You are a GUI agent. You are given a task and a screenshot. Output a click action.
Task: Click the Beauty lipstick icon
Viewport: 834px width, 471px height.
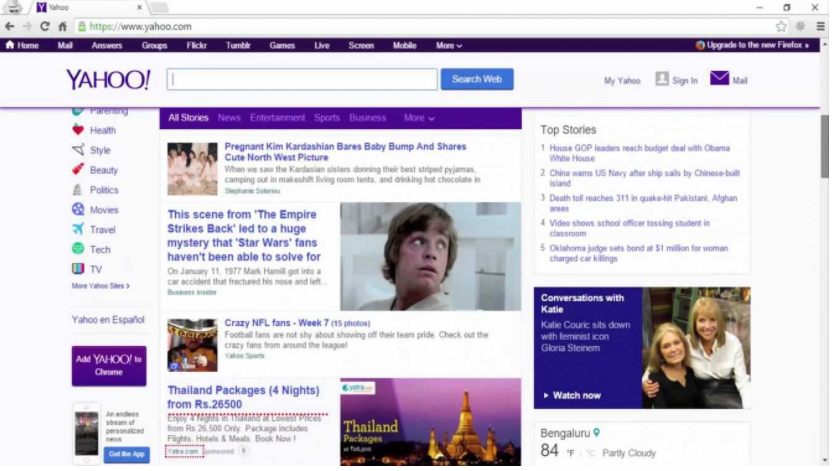click(78, 170)
